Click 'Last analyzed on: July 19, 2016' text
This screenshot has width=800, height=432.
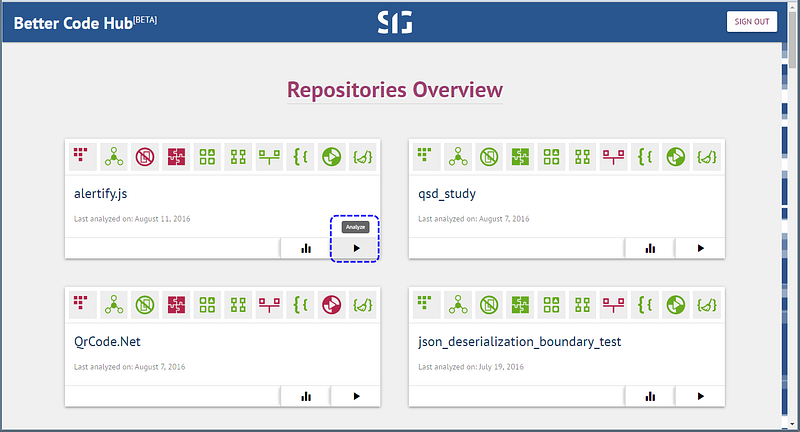point(471,367)
